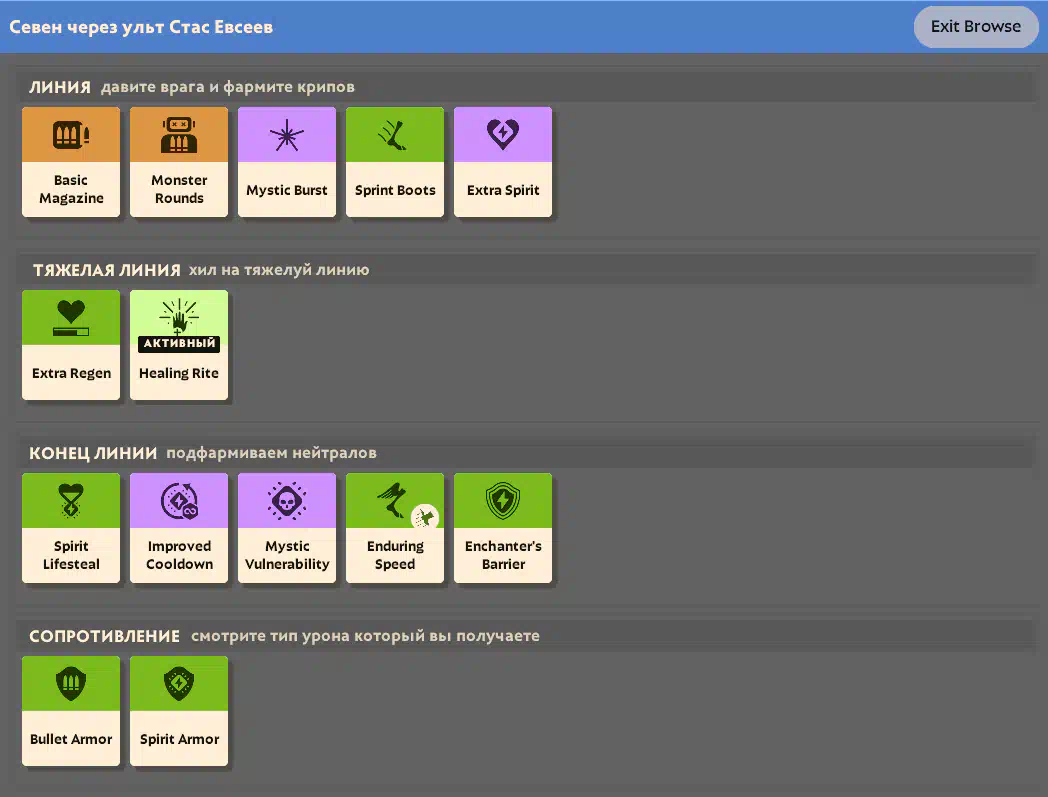Viewport: 1048px width, 797px height.
Task: Click the Monster Rounds item icon
Action: tap(178, 134)
